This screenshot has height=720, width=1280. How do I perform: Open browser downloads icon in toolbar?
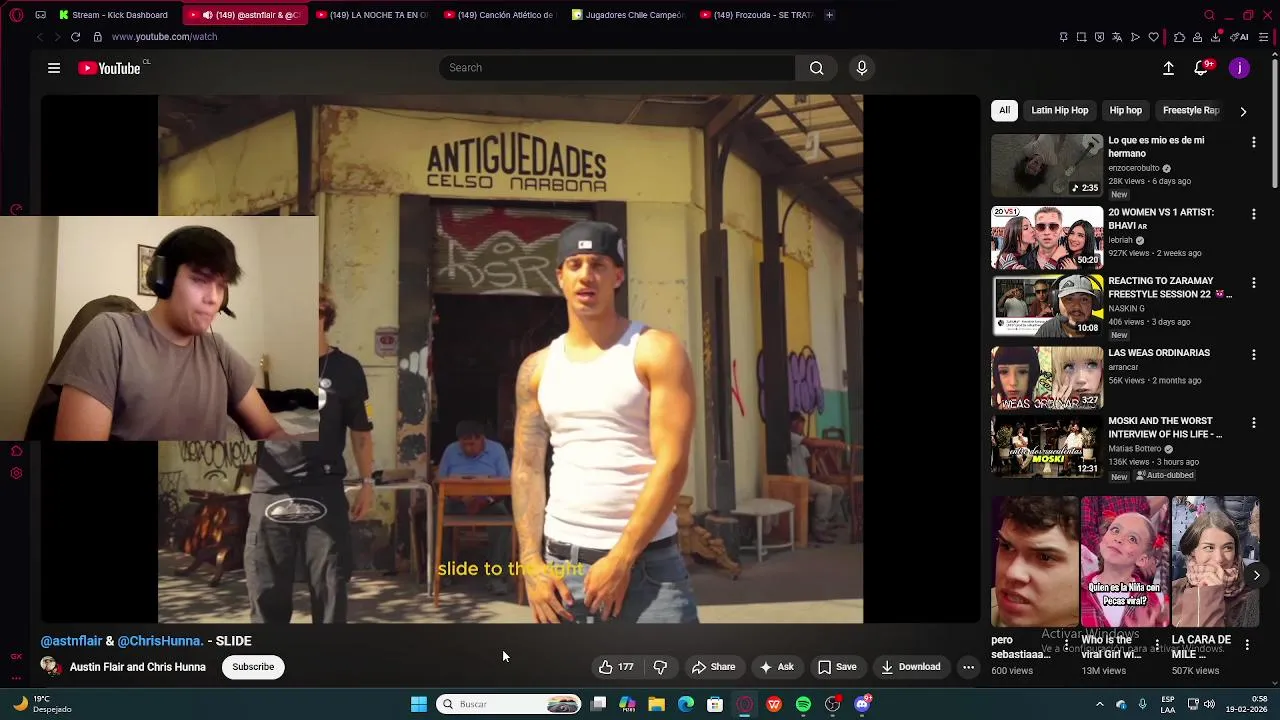(1215, 37)
